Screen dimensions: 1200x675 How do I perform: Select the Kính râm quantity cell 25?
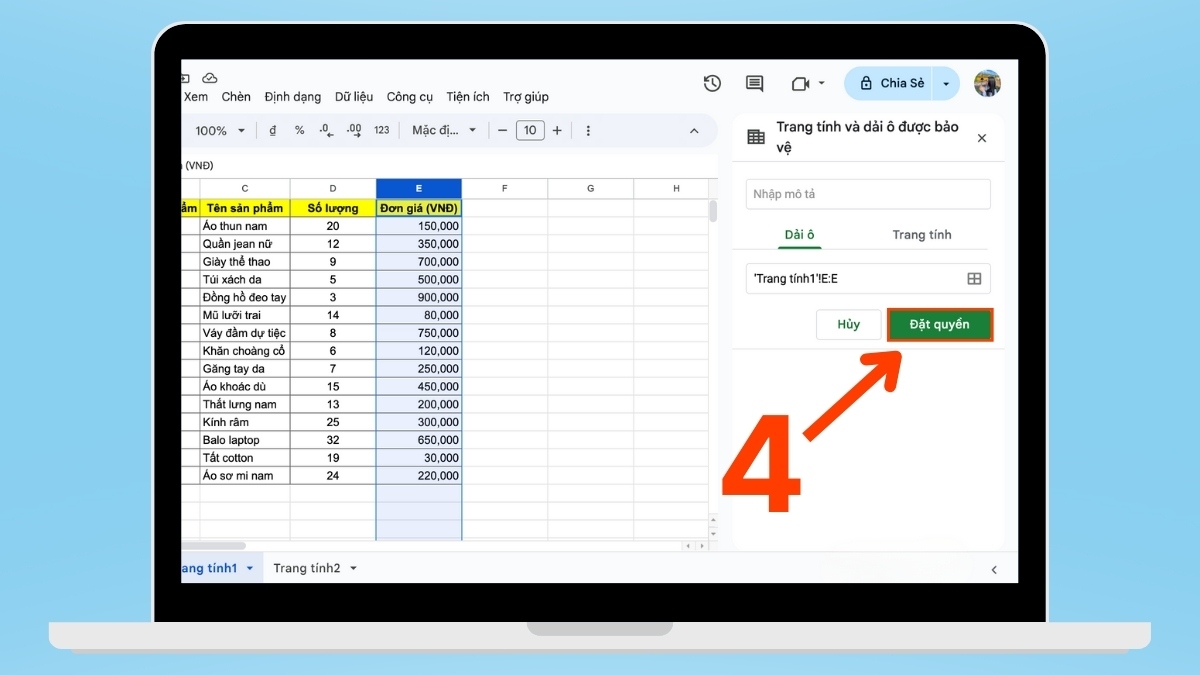tap(333, 422)
